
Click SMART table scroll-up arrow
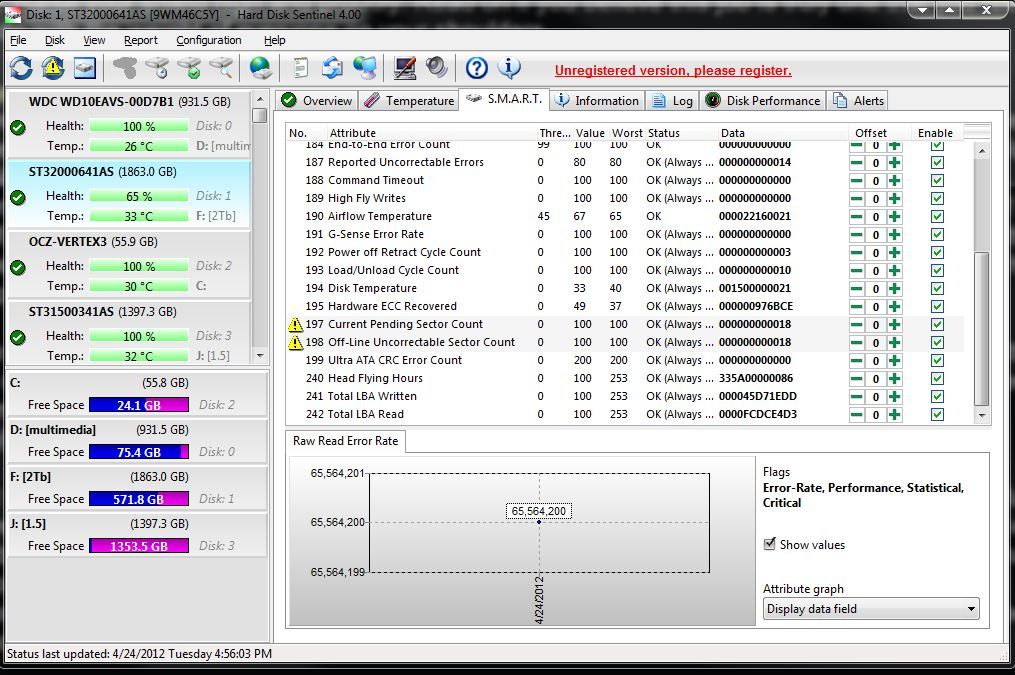tap(982, 151)
